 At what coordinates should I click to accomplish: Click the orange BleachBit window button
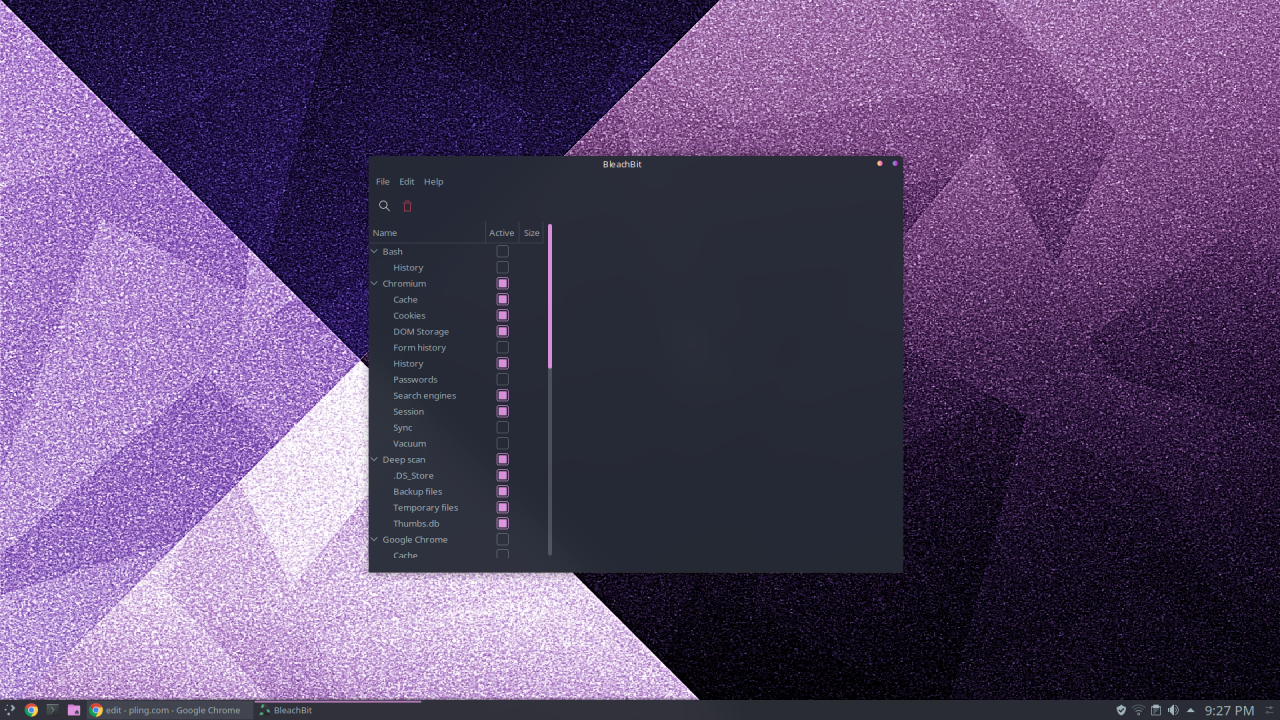(880, 163)
